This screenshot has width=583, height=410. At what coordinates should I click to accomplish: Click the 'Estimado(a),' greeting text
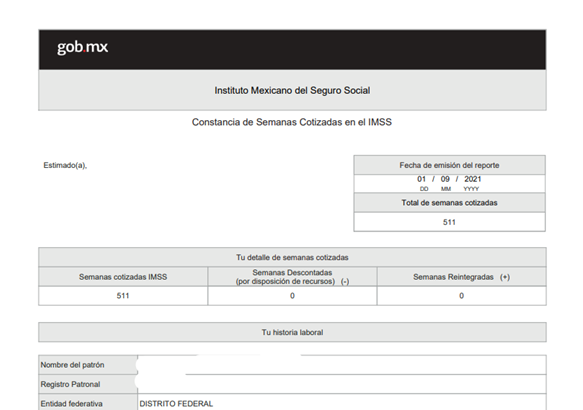point(65,165)
